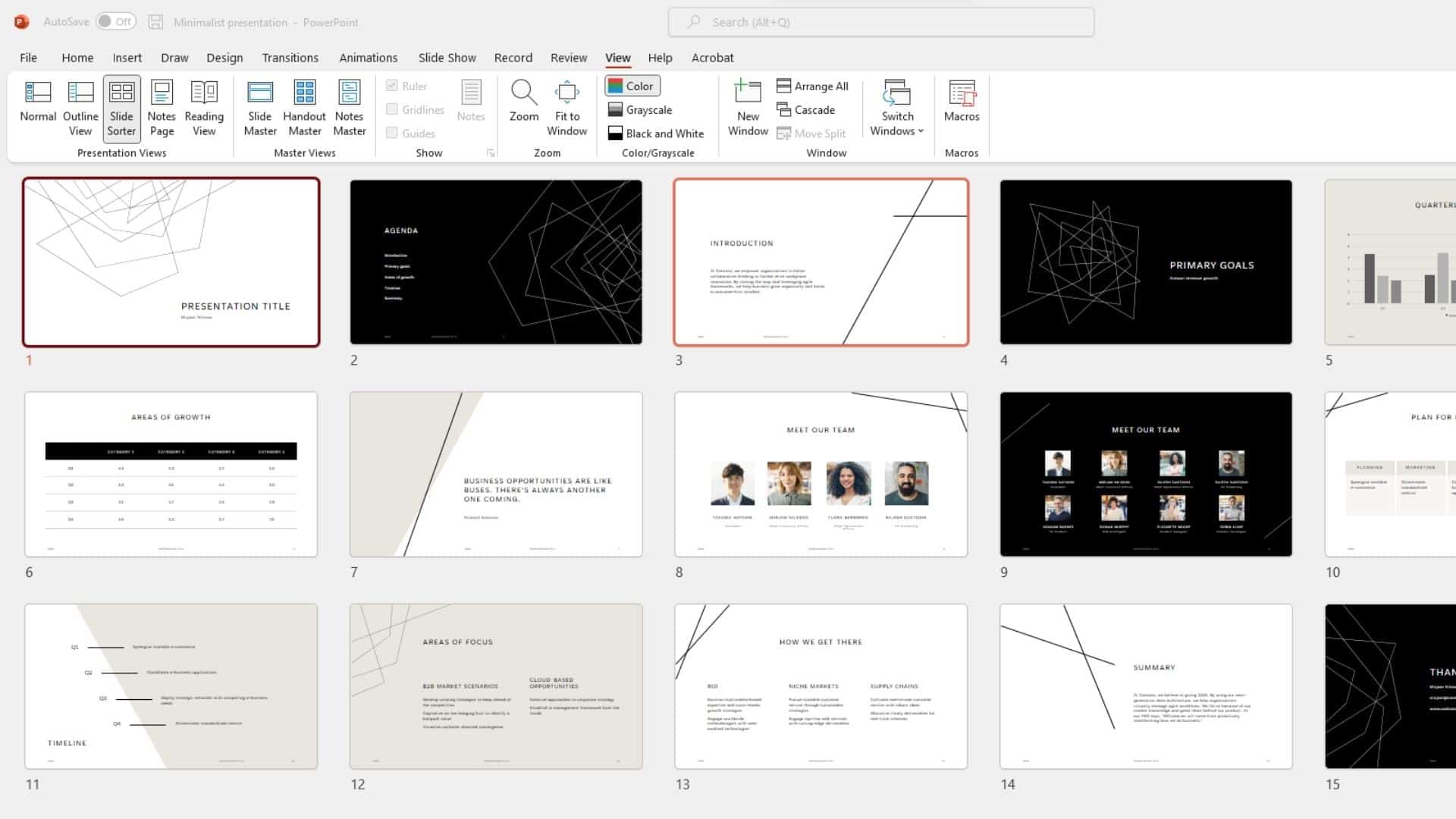Open the View menu tab
Image resolution: width=1456 pixels, height=819 pixels.
[x=618, y=57]
